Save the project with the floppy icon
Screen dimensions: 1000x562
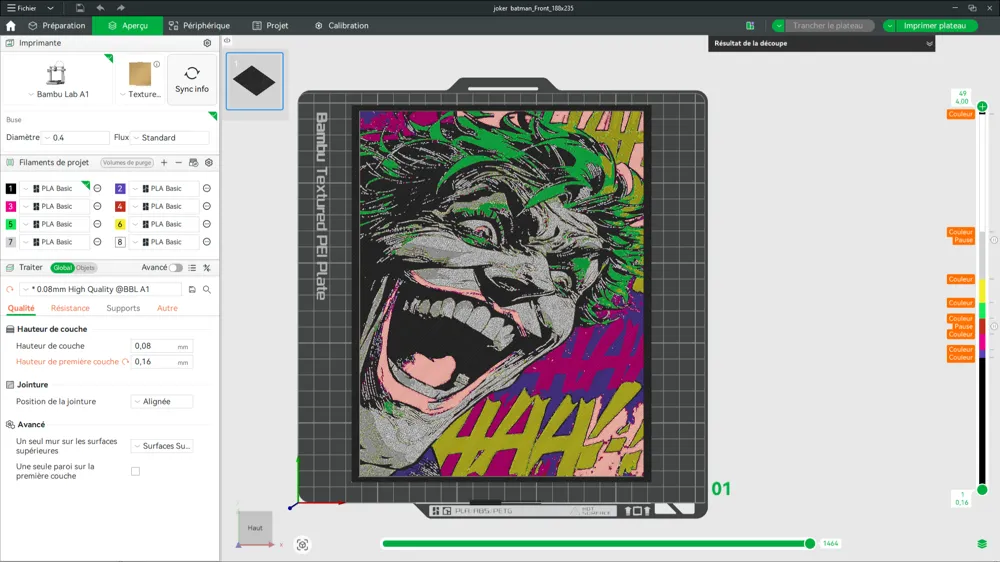point(80,8)
